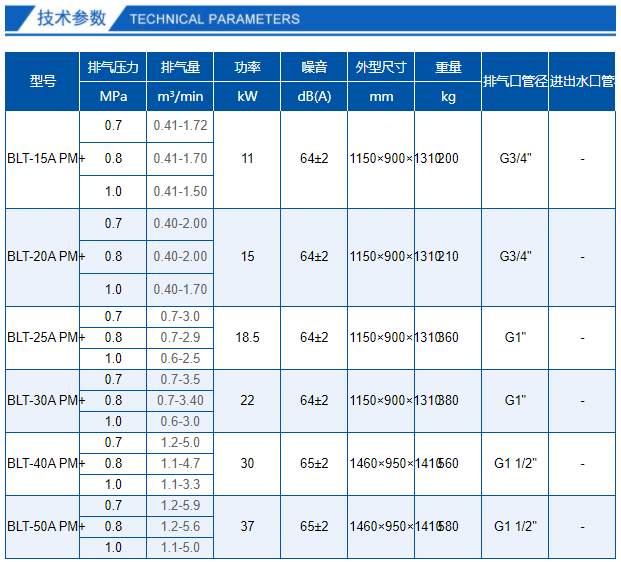Click the m³/min unit cell
The height and width of the screenshot is (562, 621).
point(180,97)
